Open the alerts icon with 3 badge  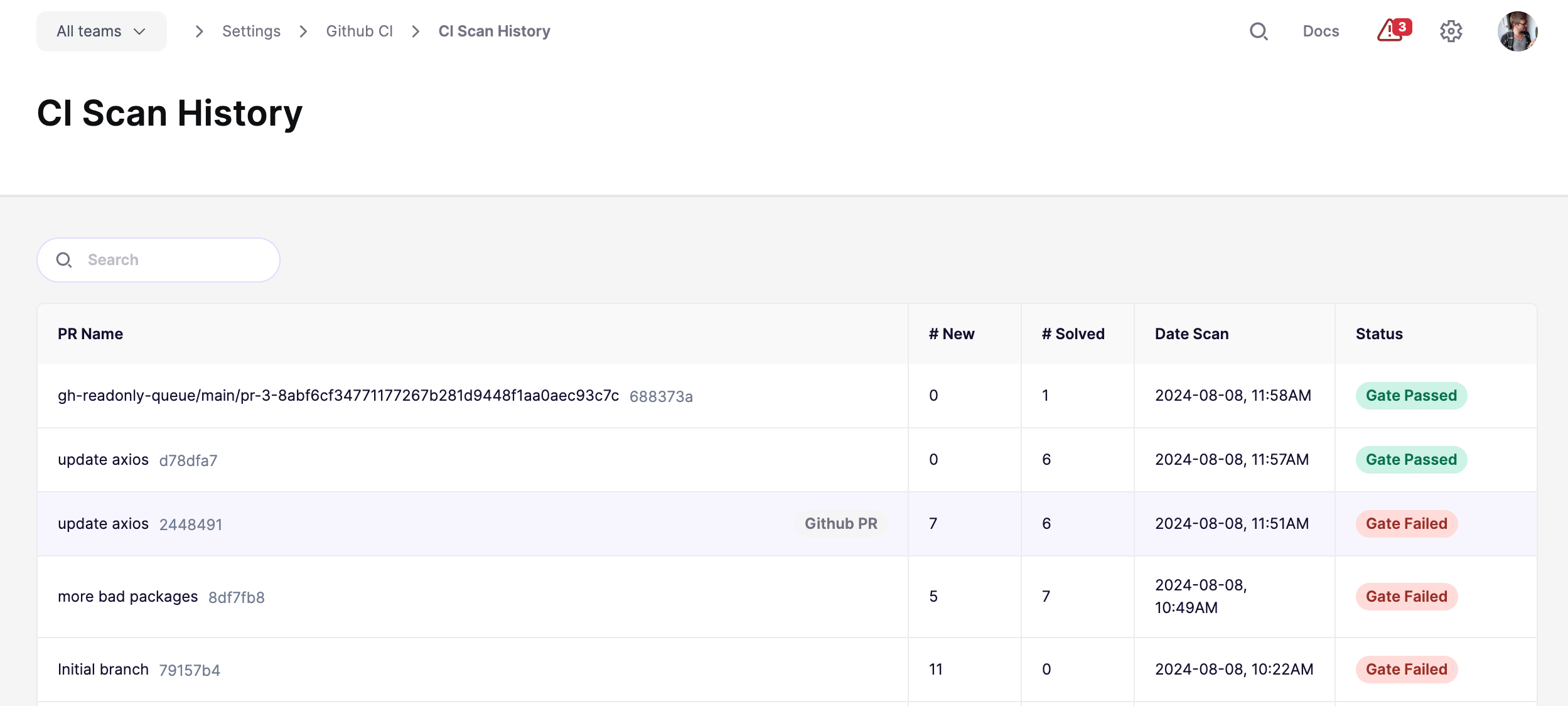tap(1393, 30)
